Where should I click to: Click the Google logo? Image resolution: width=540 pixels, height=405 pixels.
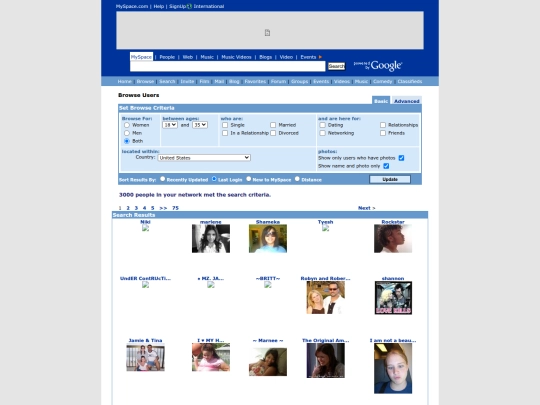[386, 65]
